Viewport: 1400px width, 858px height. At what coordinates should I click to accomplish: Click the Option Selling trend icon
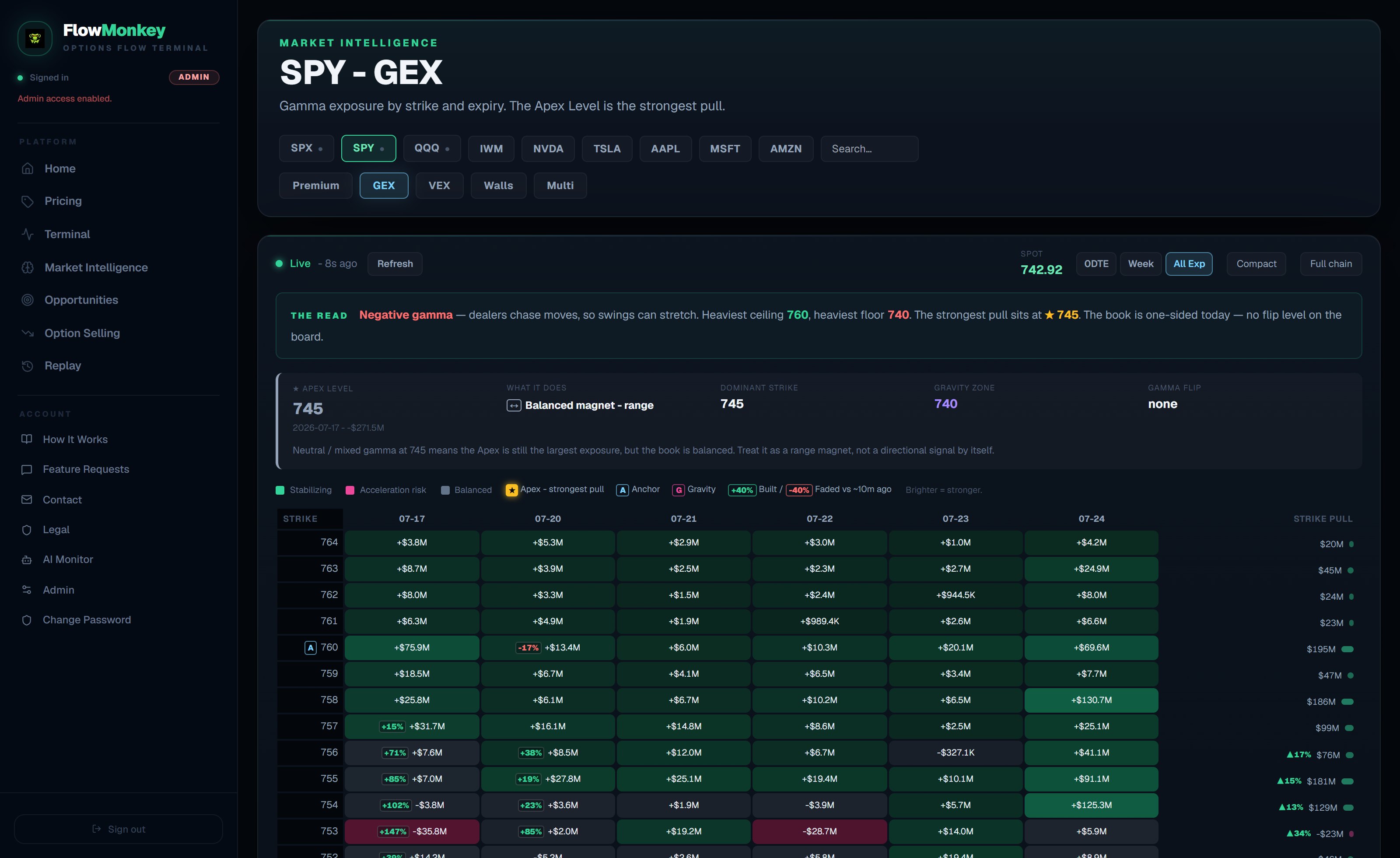[27, 333]
